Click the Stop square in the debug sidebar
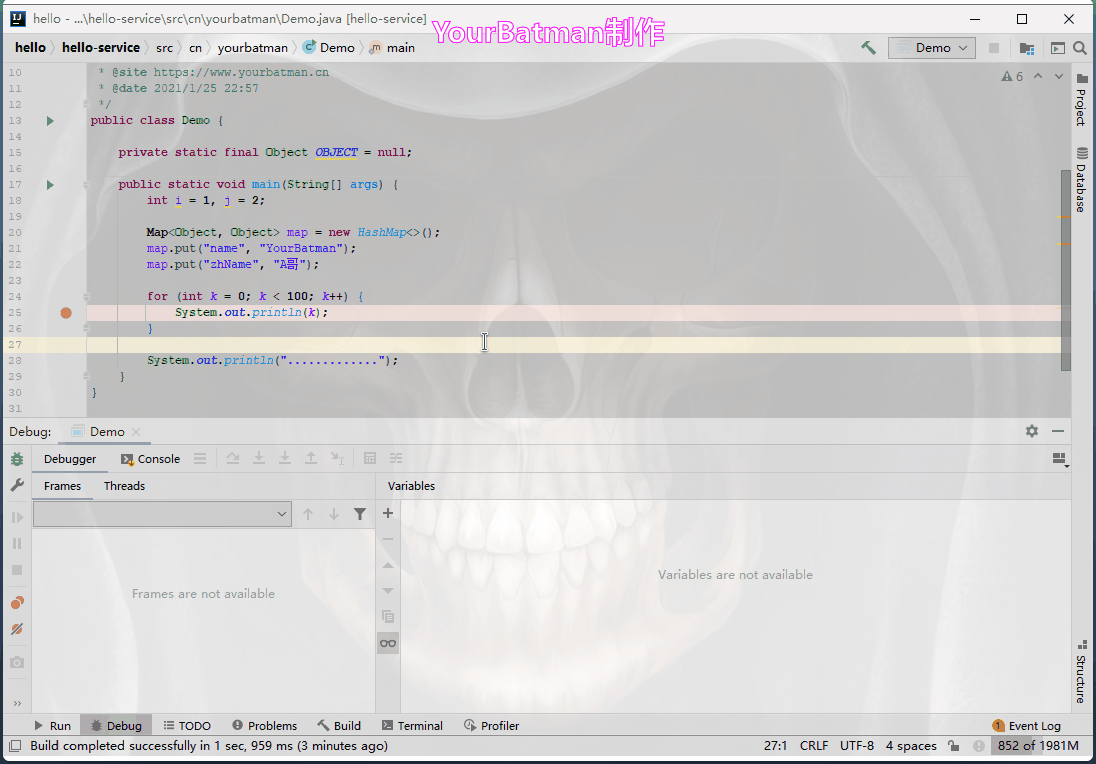Viewport: 1096px width, 764px height. coord(17,570)
